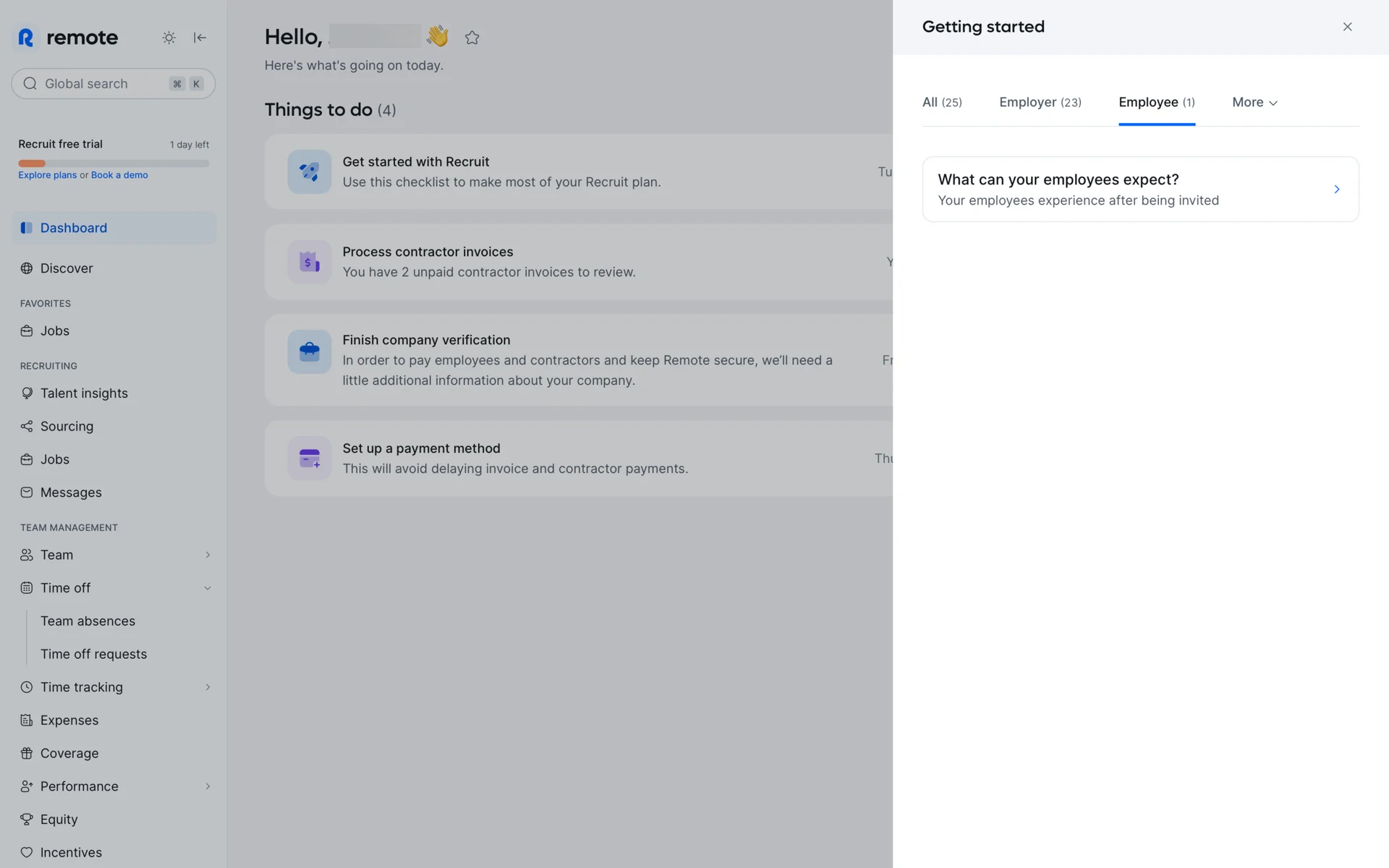Open the rocket icon for Recruit checklist
Screen dimensions: 1389x868
click(309, 172)
